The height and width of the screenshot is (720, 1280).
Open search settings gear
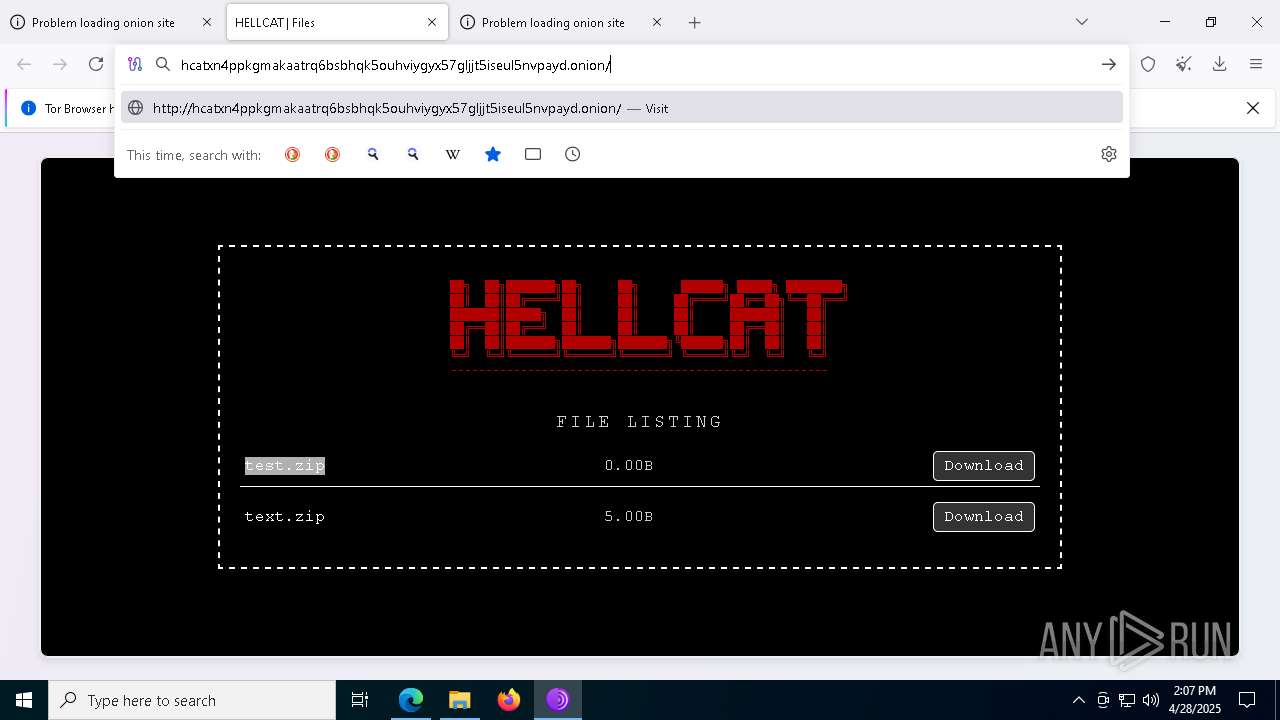1108,154
